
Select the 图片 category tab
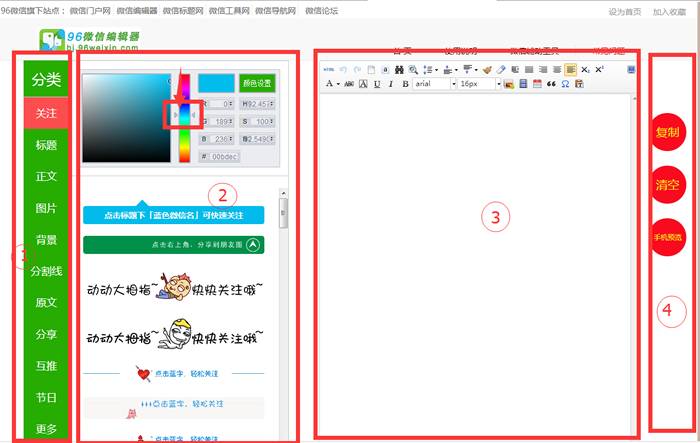46,208
